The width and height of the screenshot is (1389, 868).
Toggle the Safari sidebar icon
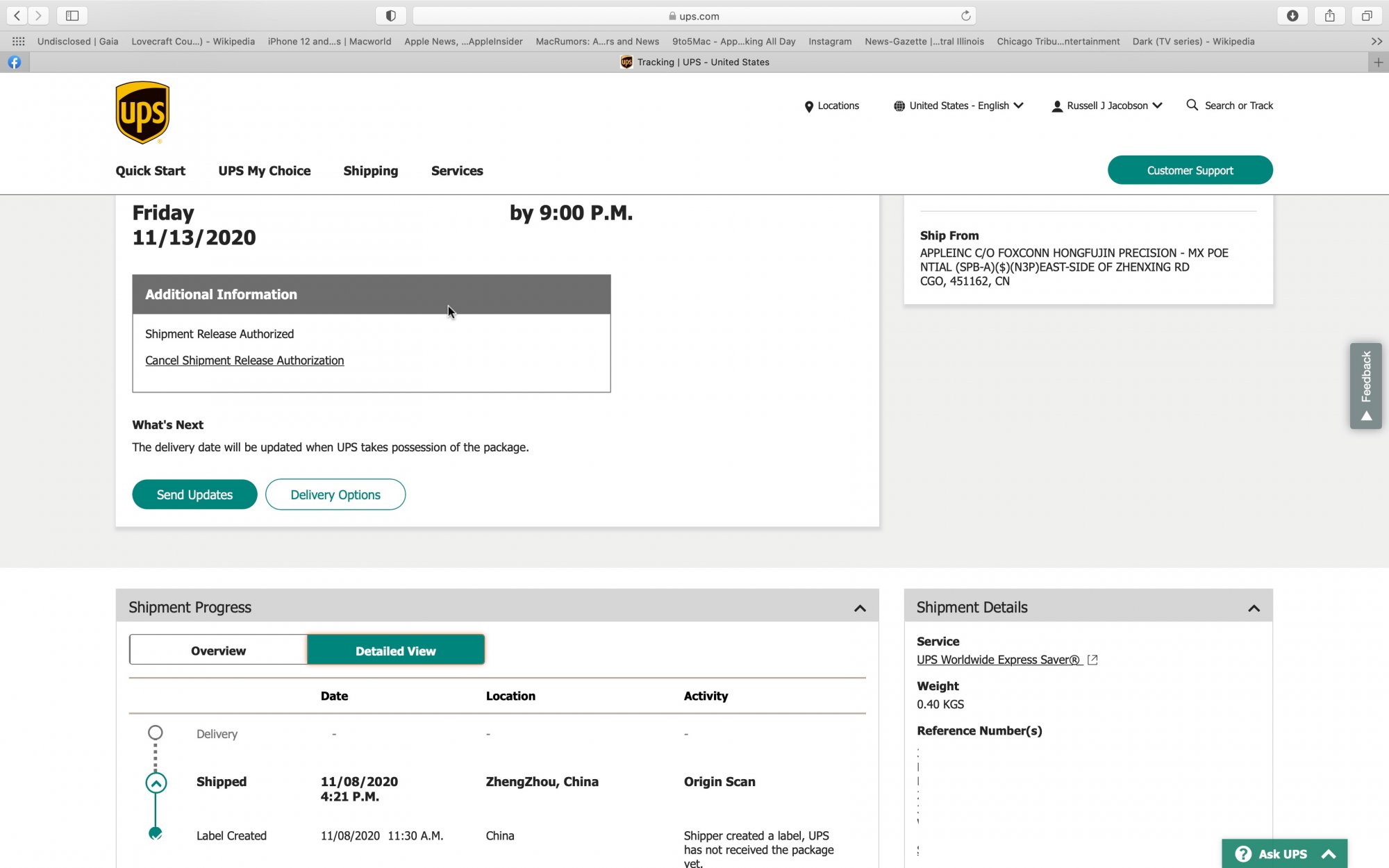pos(72,15)
